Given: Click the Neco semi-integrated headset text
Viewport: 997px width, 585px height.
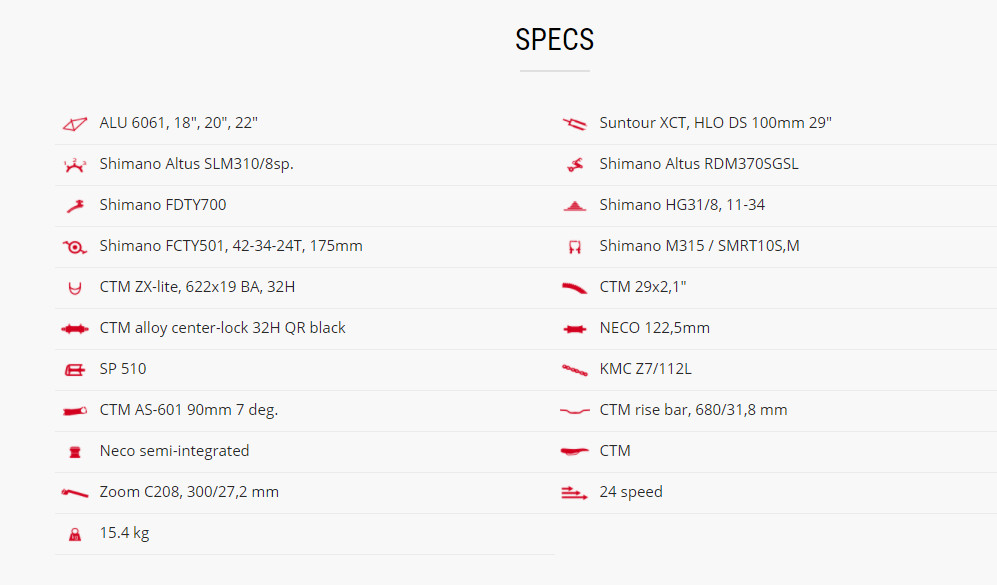Looking at the screenshot, I should pos(174,451).
